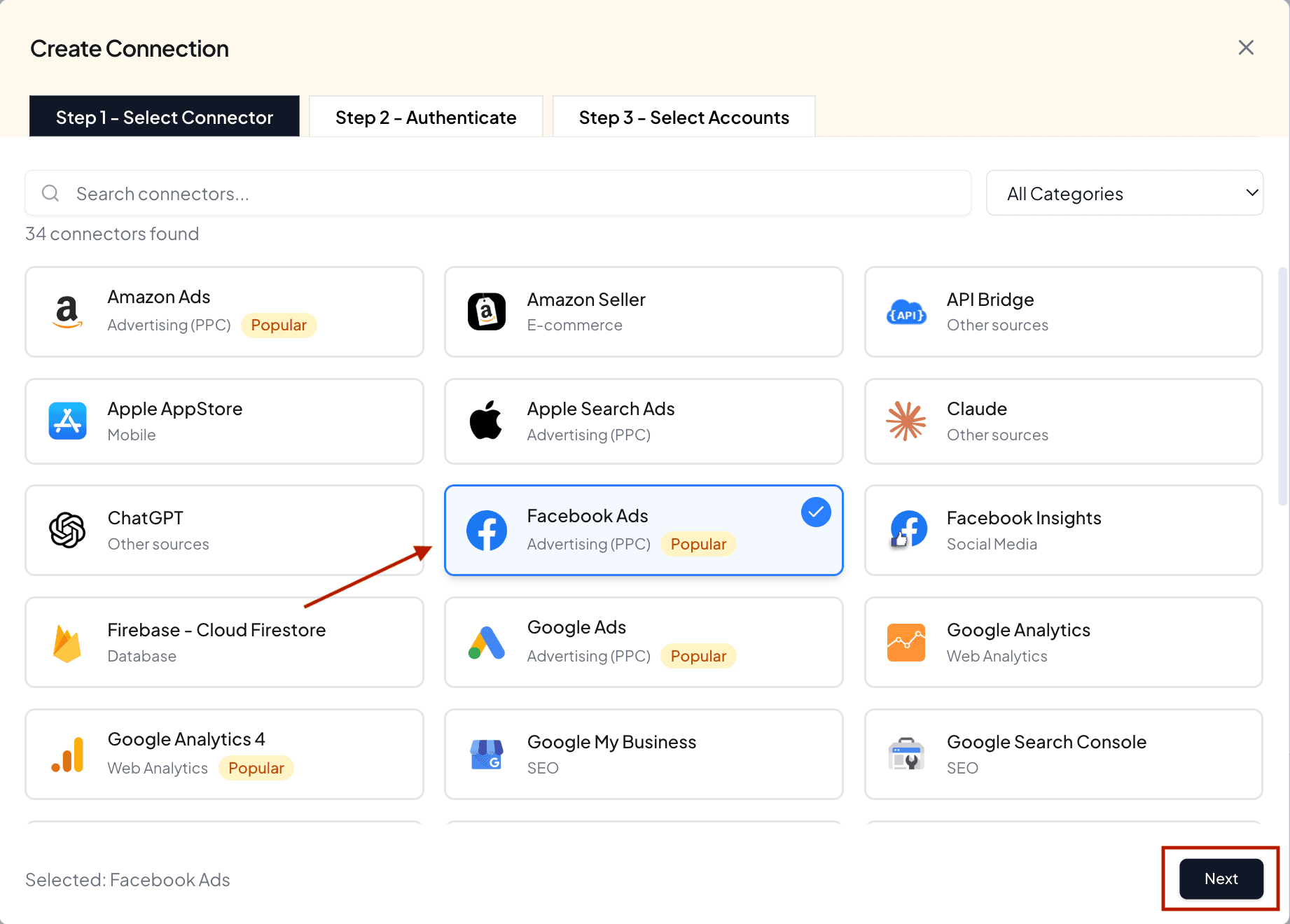
Task: Click Social Media label under Facebook Insights
Action: tap(992, 544)
